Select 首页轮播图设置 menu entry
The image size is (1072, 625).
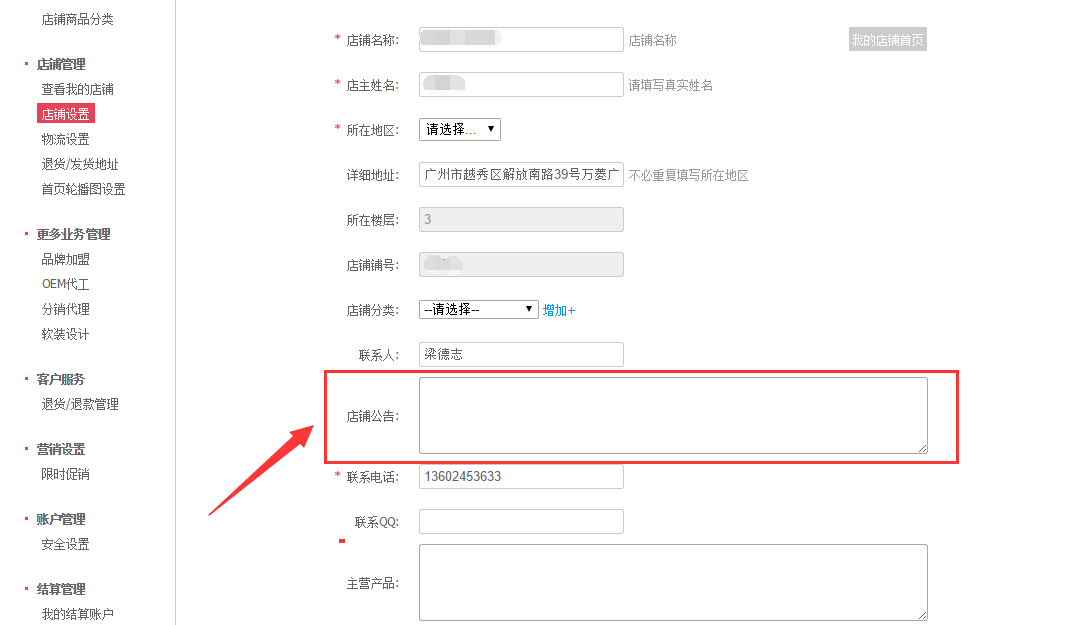pos(83,189)
